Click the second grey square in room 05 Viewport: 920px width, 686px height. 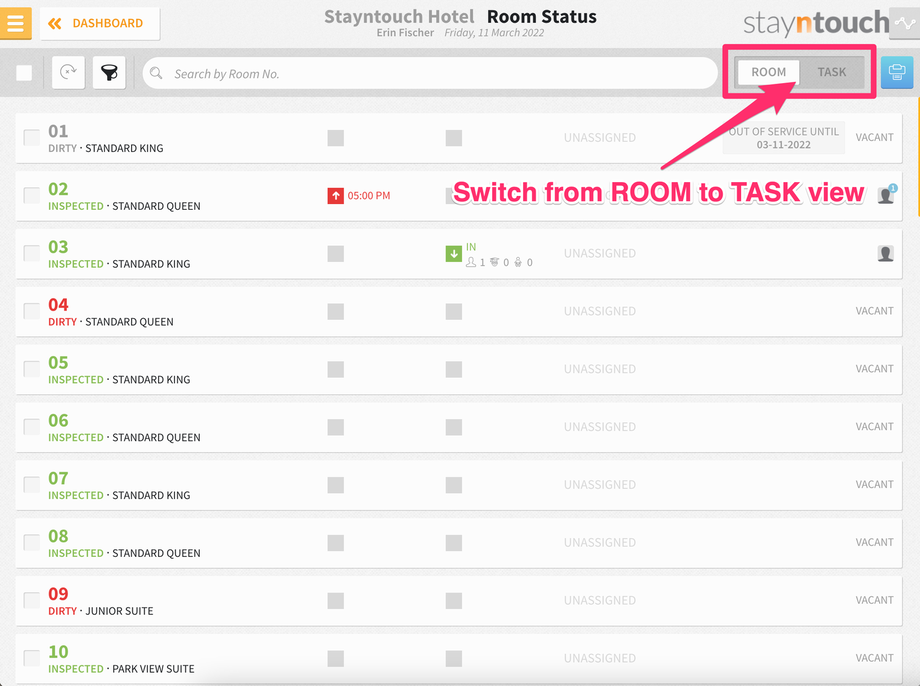454,369
